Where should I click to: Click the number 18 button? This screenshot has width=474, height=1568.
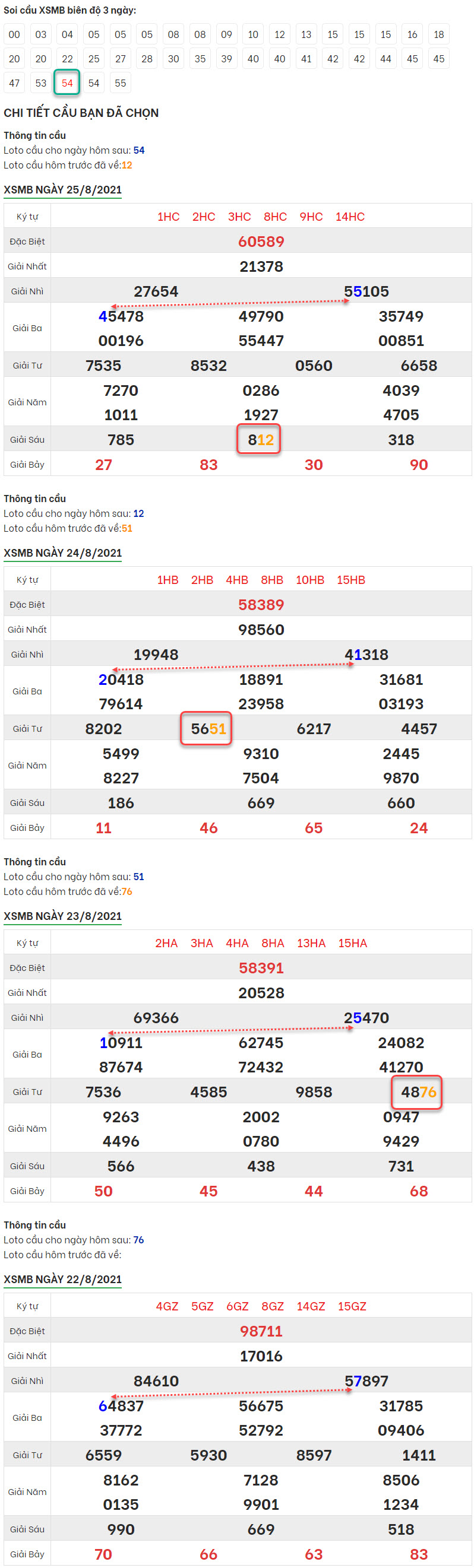439,34
